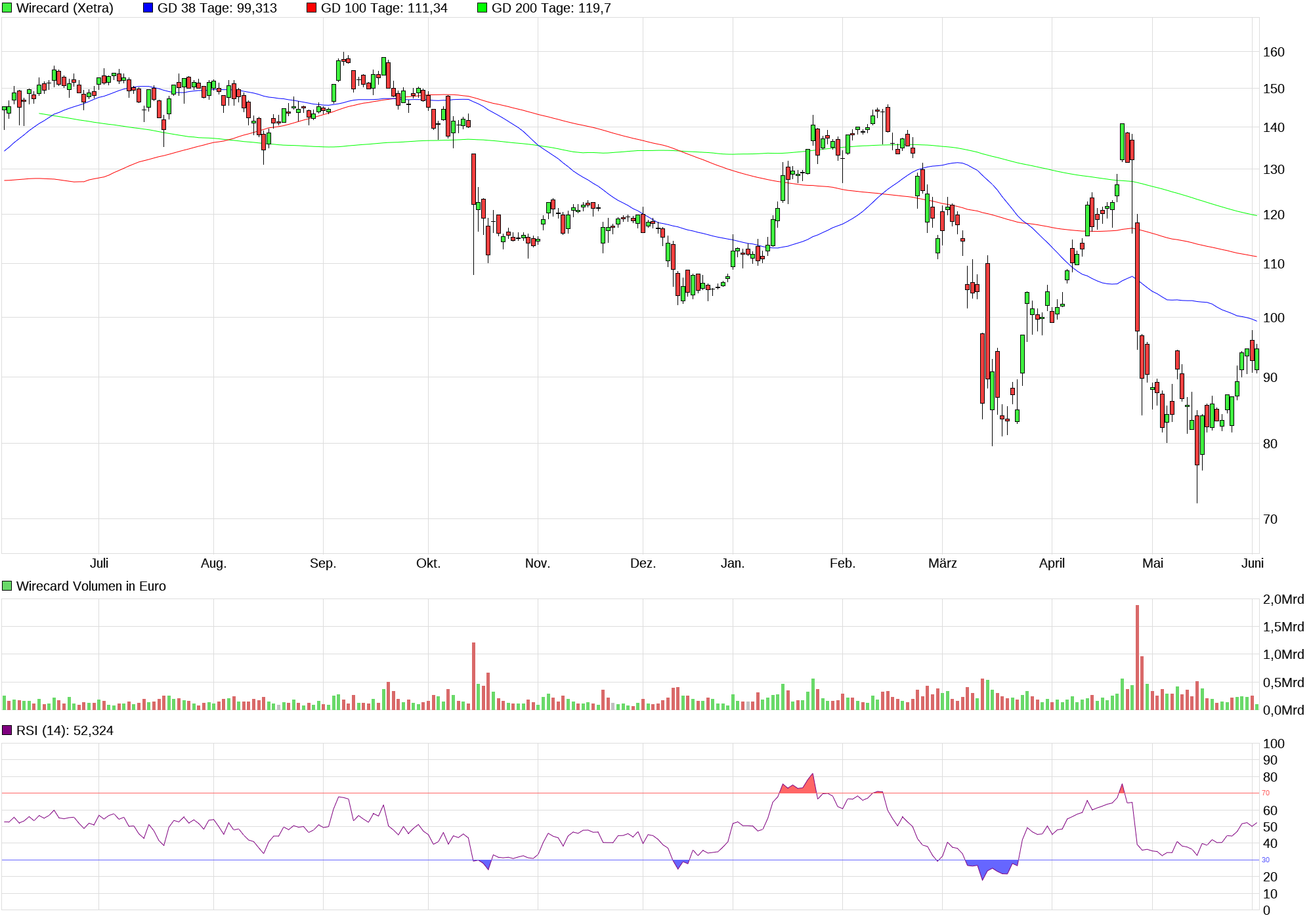Click the green Wirecard (Xetra) legend square

coord(7,8)
